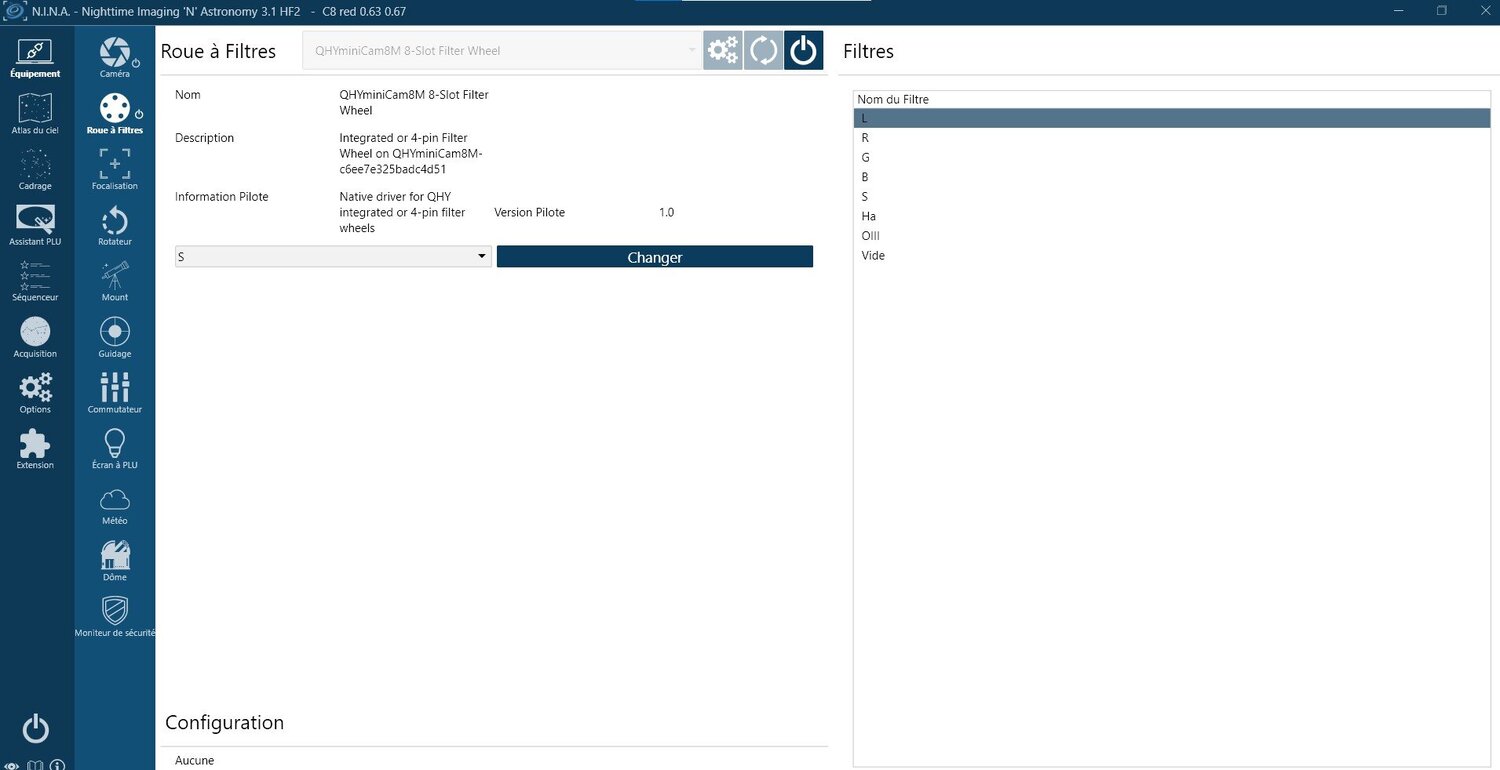This screenshot has height=770, width=1500.
Task: Click the eye icon in the sidebar footer
Action: click(x=12, y=766)
